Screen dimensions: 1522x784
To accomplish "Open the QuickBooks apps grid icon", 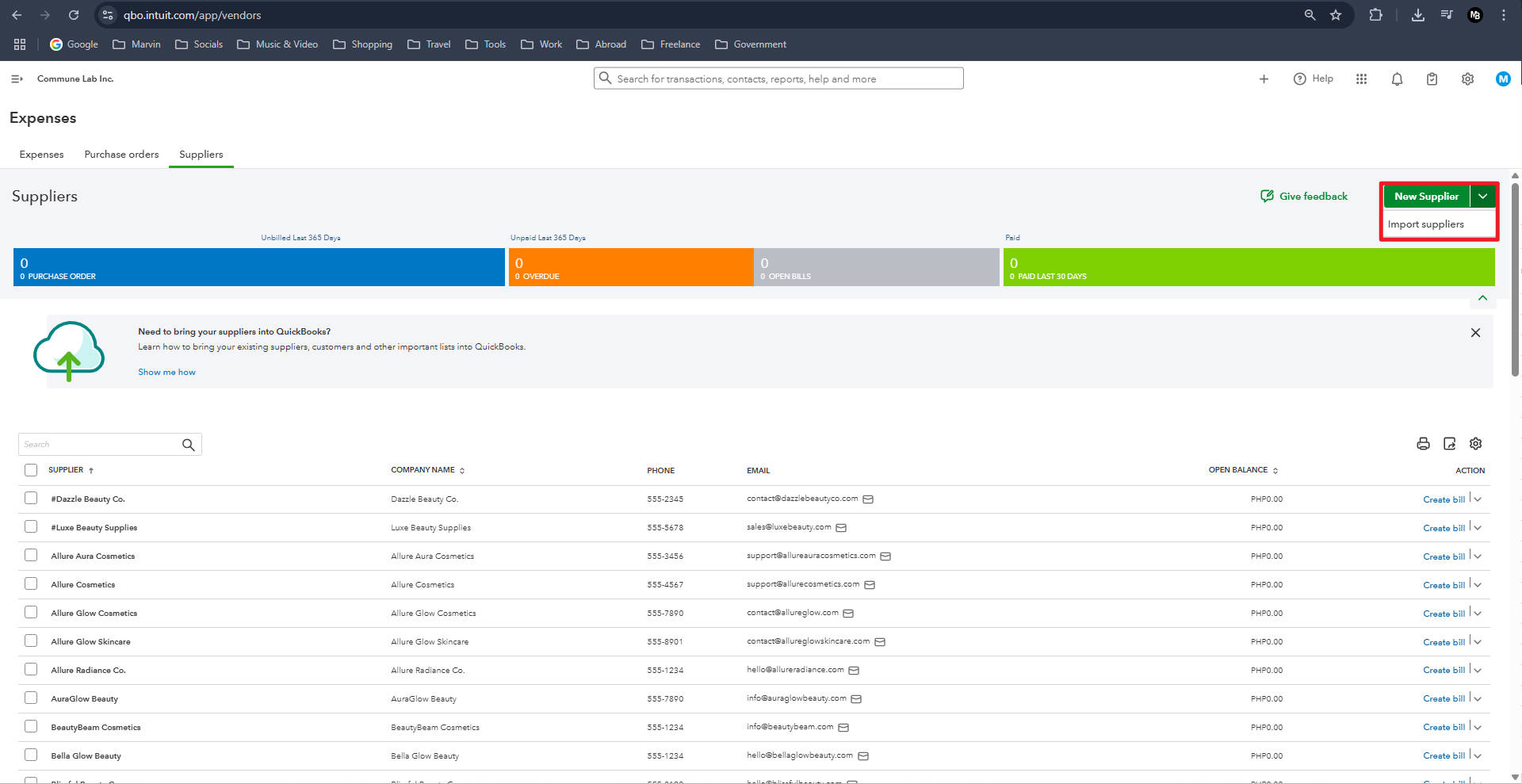I will [1361, 78].
